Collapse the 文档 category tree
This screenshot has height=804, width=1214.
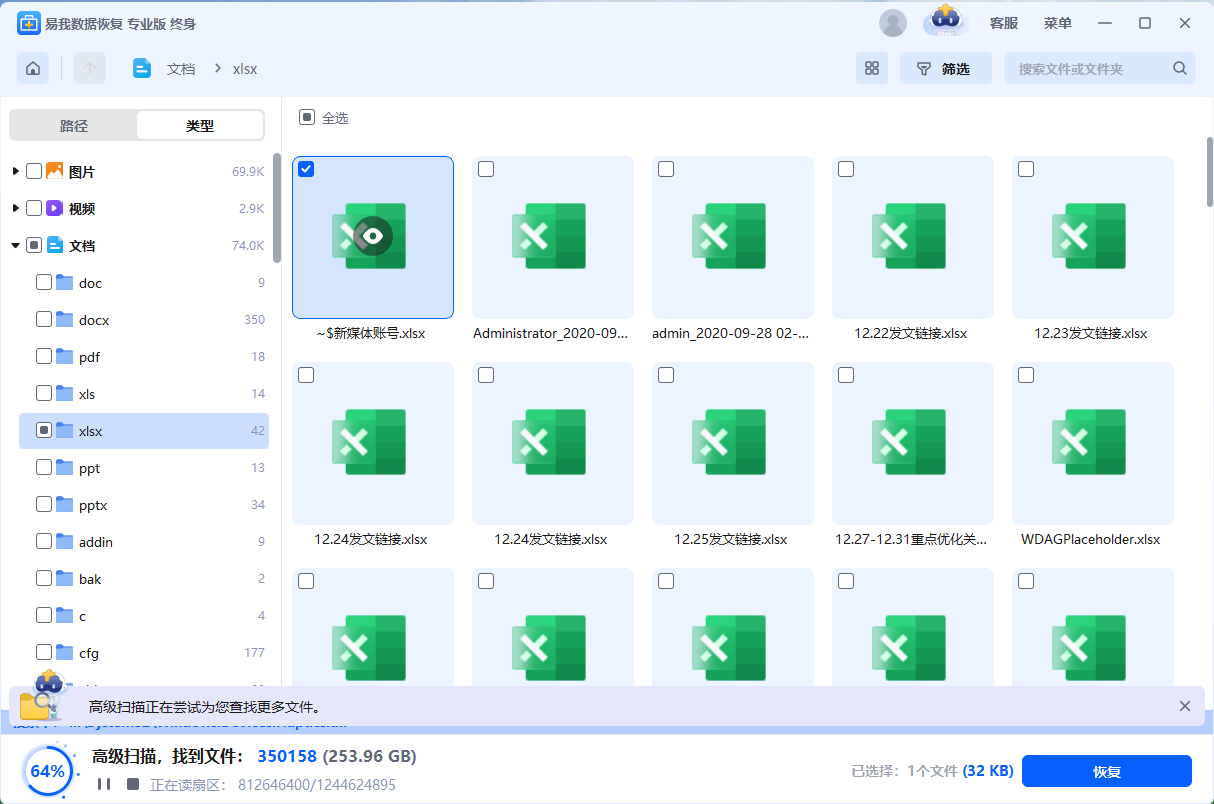click(16, 246)
